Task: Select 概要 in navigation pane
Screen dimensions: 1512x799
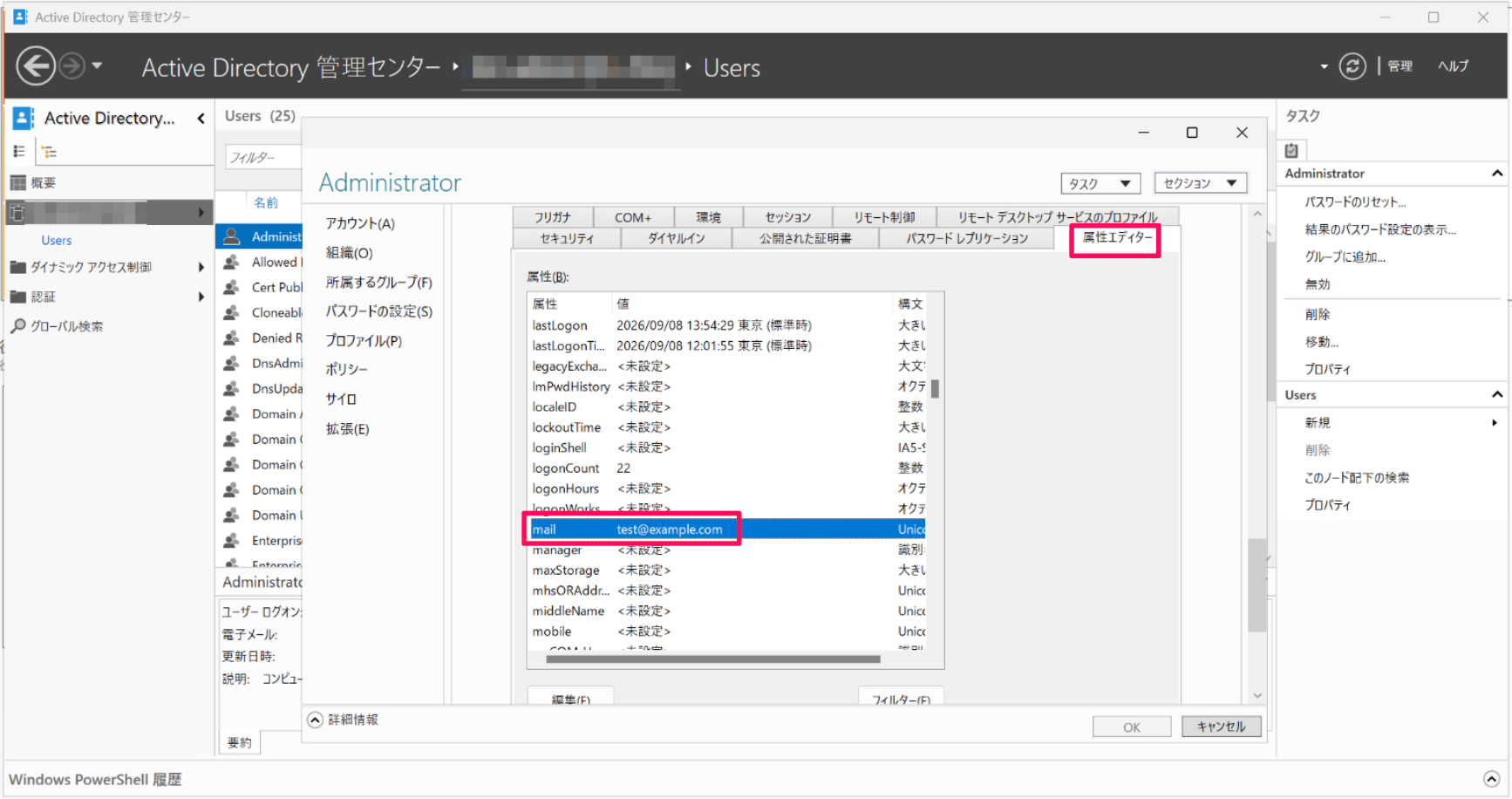Action: click(44, 183)
